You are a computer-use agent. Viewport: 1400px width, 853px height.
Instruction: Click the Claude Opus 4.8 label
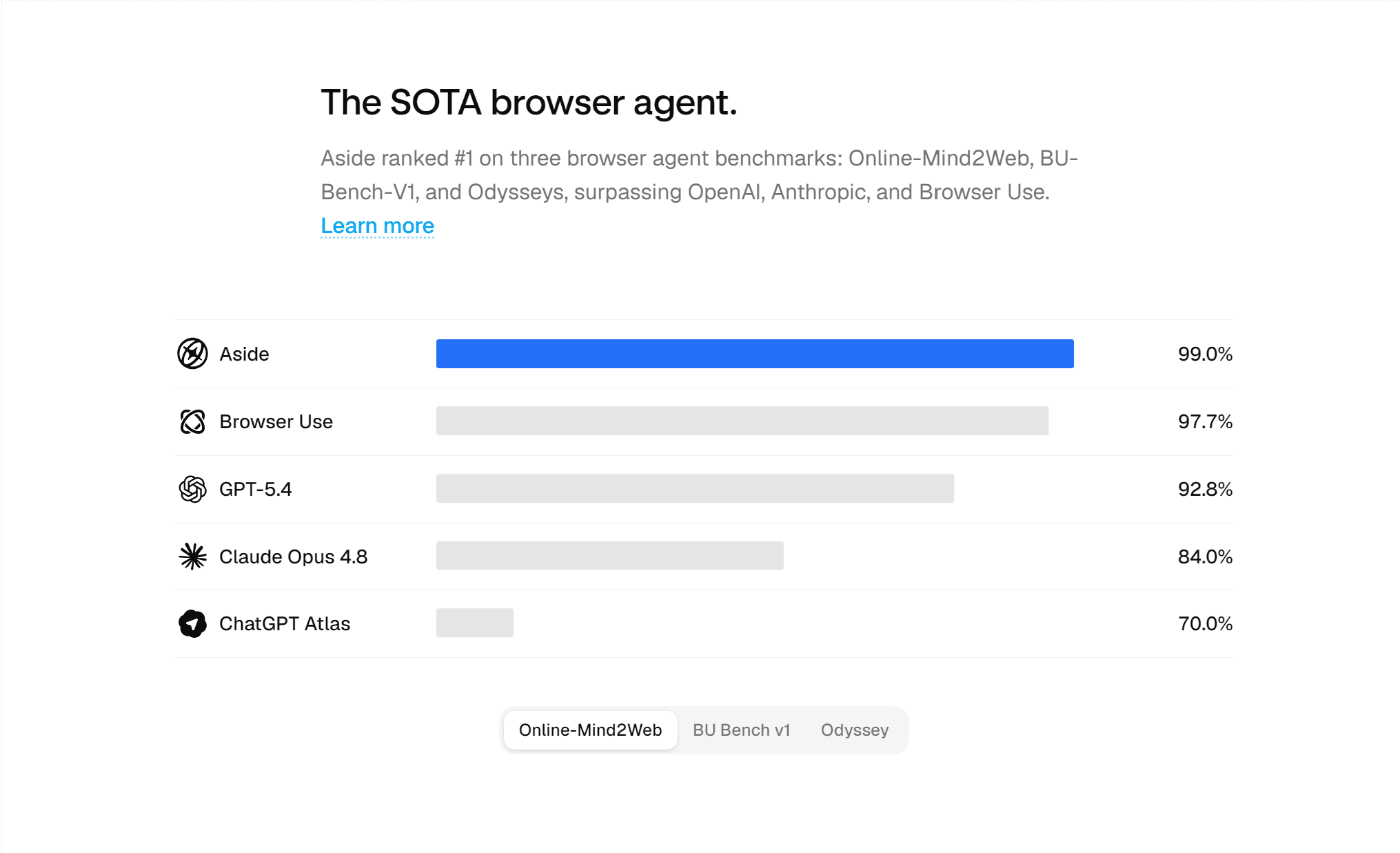click(293, 556)
